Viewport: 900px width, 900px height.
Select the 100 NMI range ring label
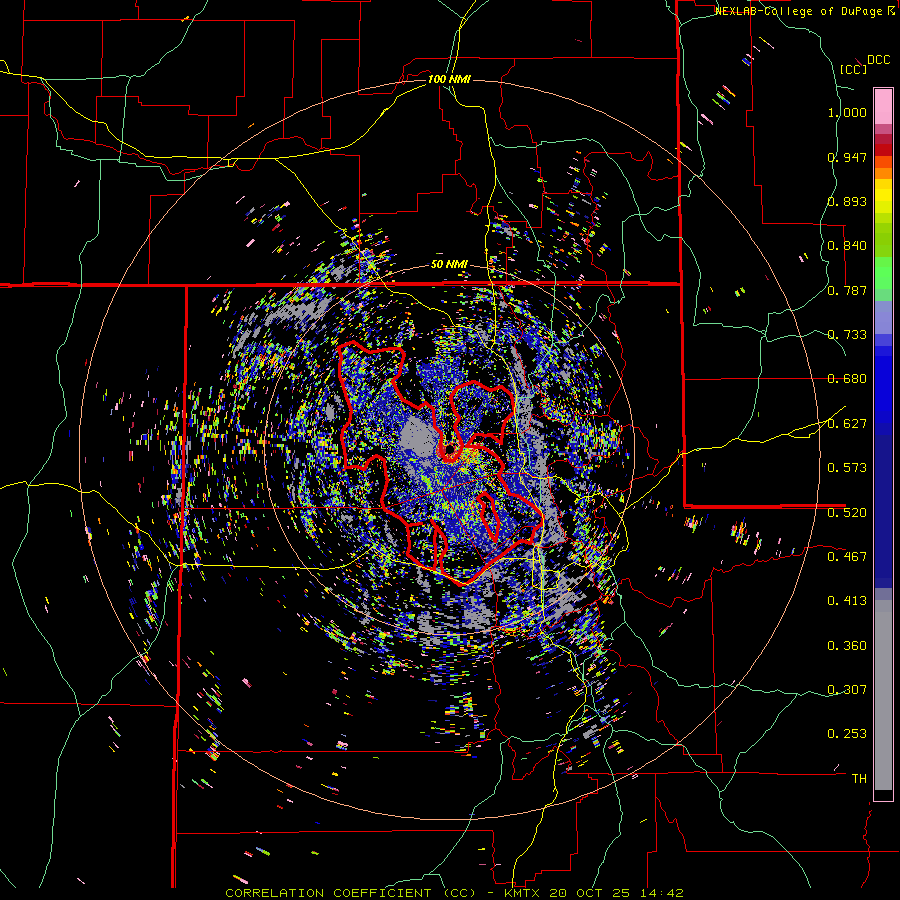coord(449,79)
